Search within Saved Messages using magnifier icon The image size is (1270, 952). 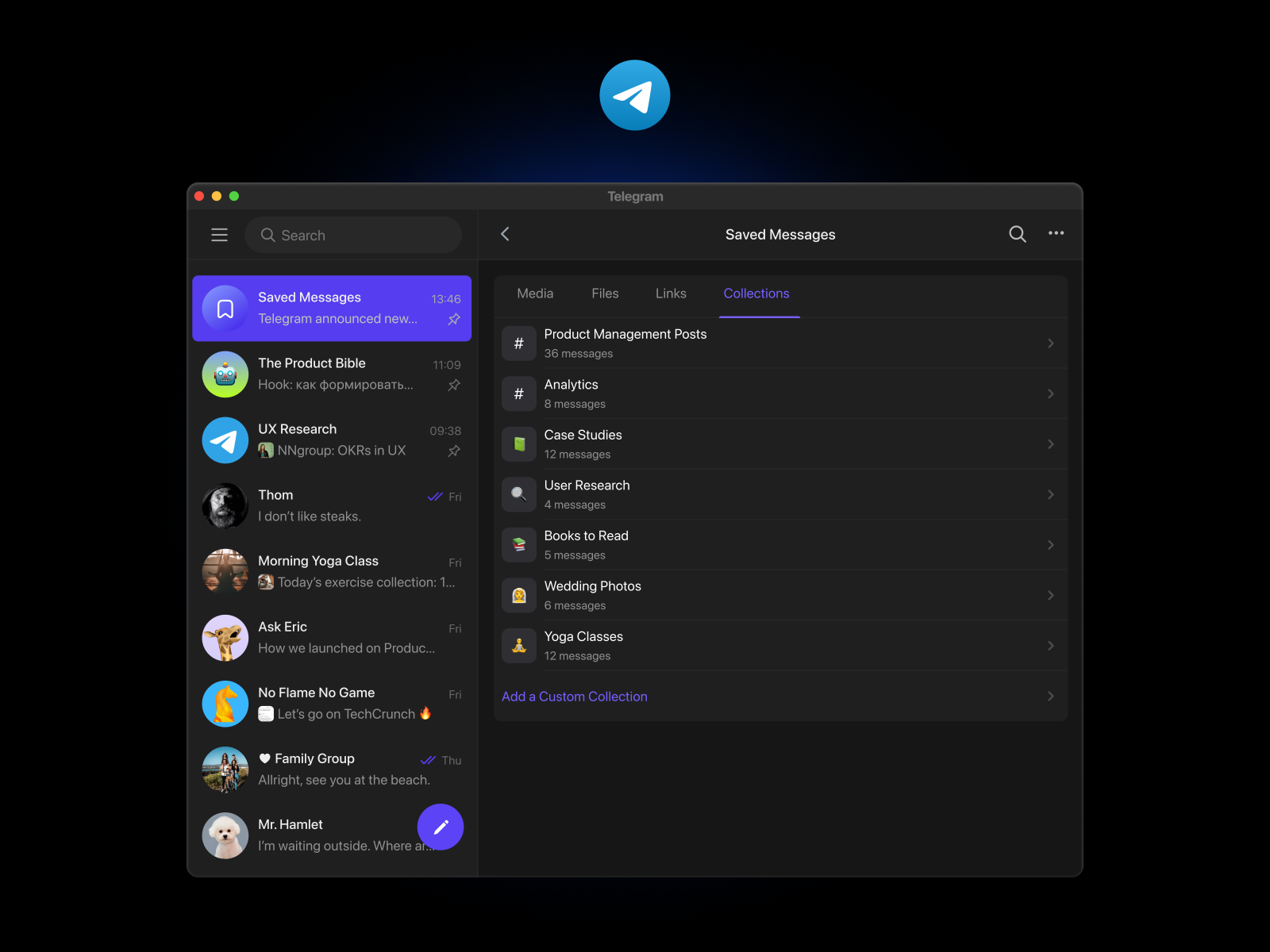[x=1017, y=234]
